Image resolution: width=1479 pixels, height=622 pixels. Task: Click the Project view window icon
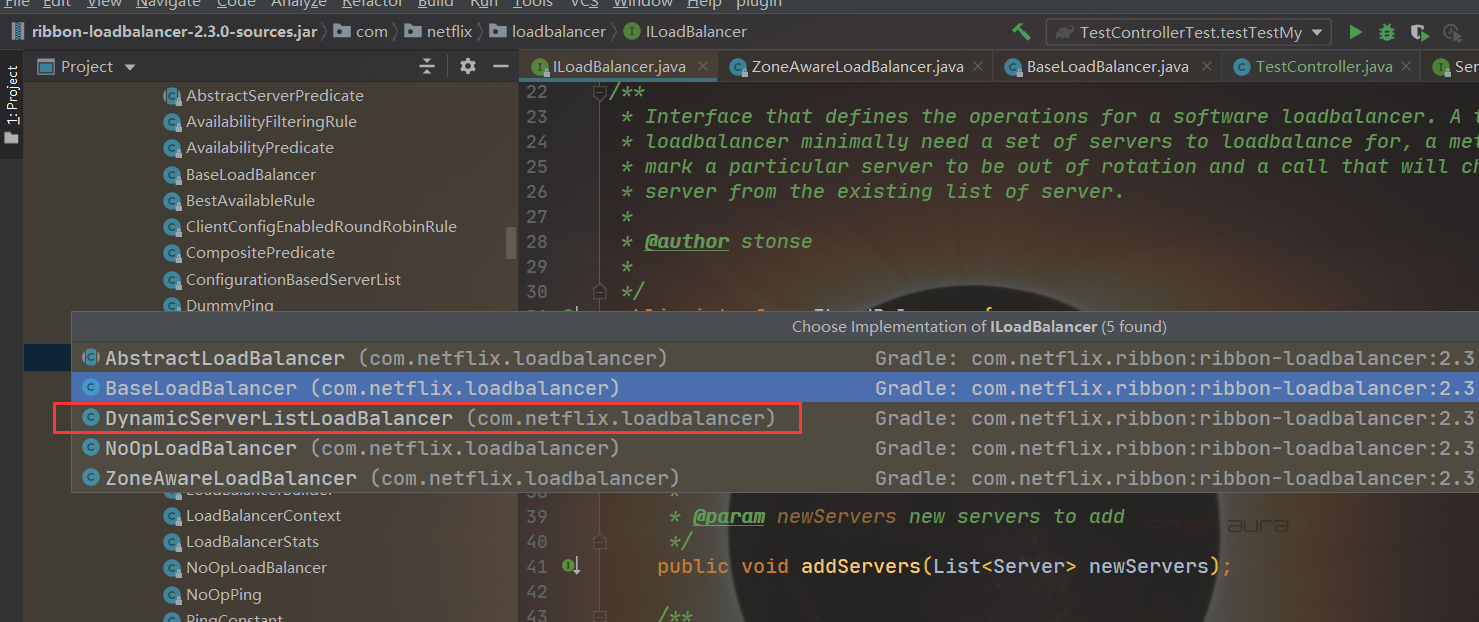(45, 67)
